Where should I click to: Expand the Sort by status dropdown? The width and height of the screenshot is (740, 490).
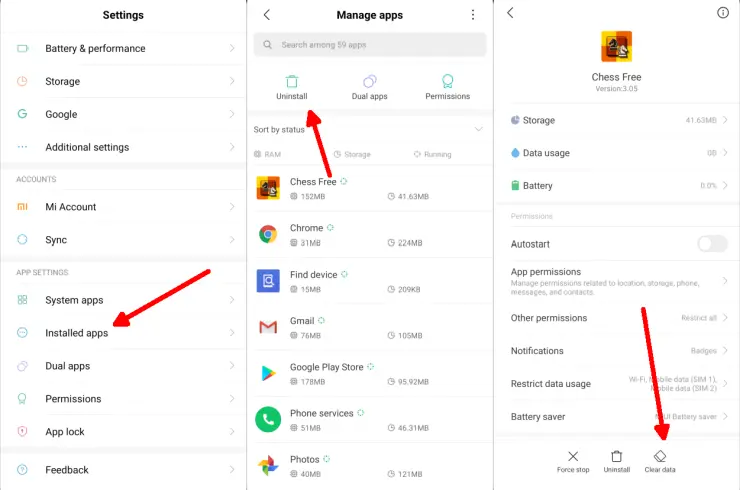[x=479, y=129]
